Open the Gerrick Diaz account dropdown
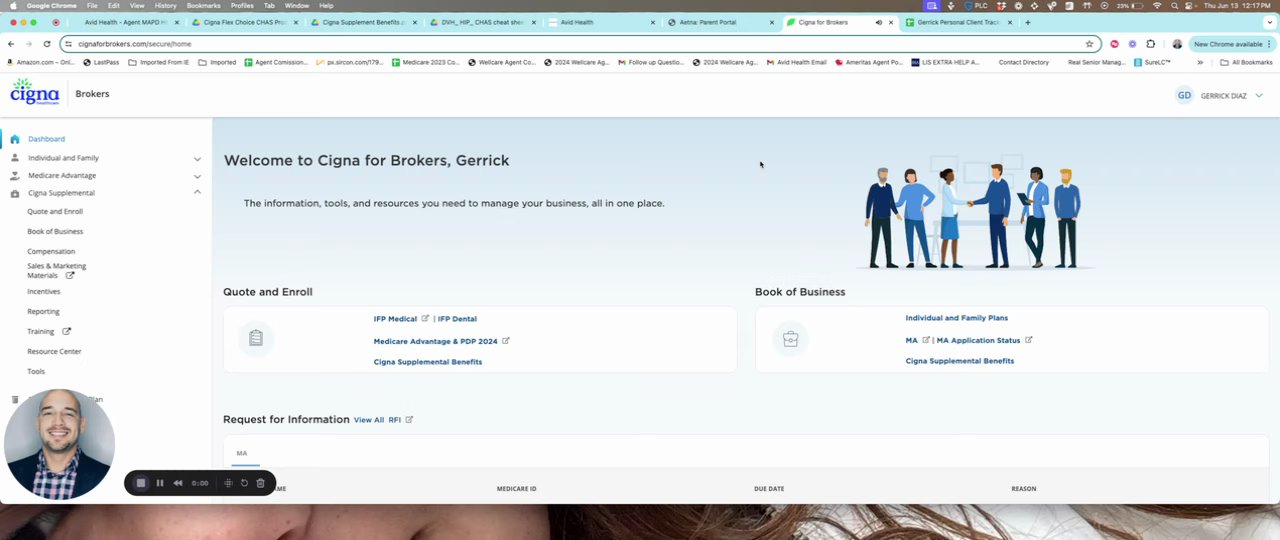Viewport: 1280px width, 540px height. (1259, 96)
